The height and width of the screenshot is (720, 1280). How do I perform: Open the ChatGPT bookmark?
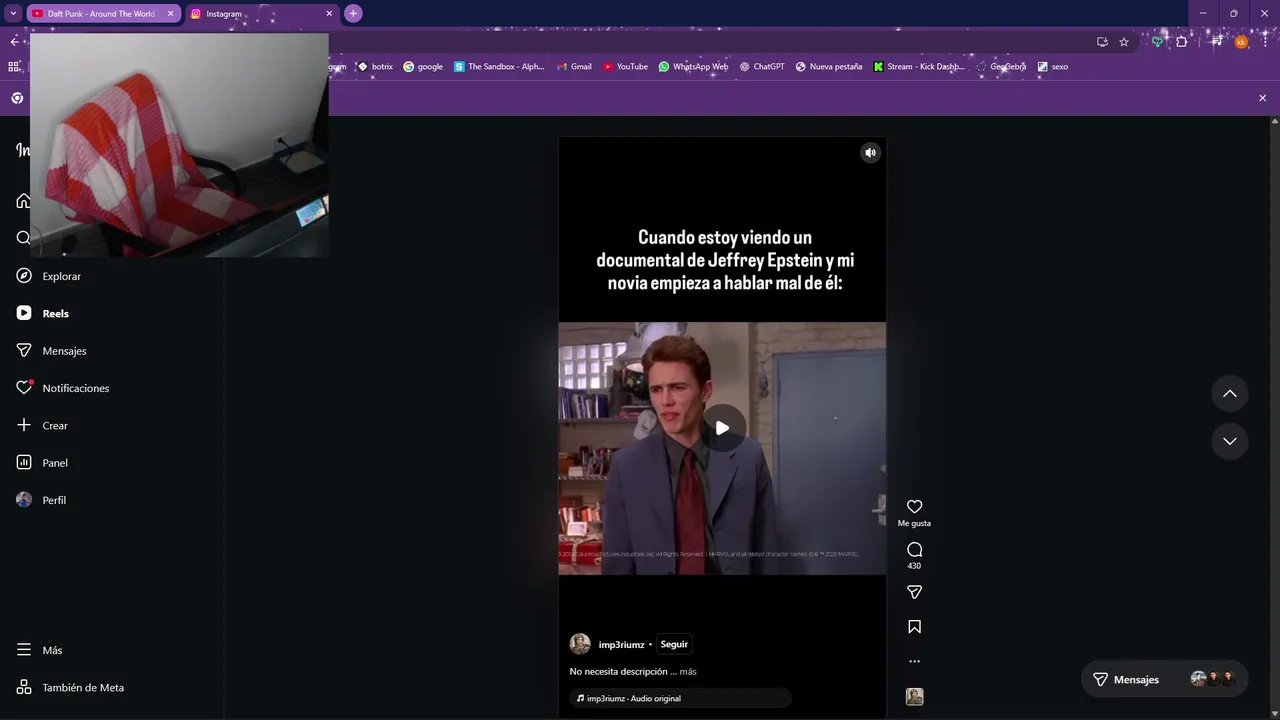[761, 67]
